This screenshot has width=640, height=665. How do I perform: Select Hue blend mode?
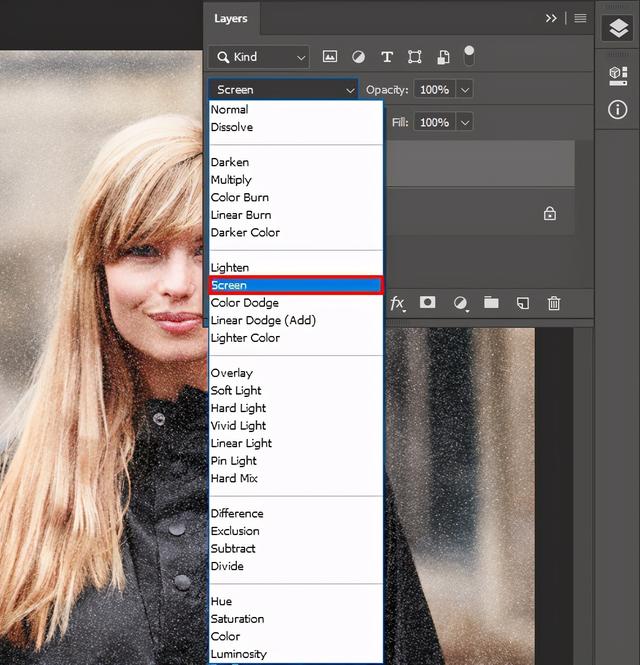pyautogui.click(x=296, y=601)
